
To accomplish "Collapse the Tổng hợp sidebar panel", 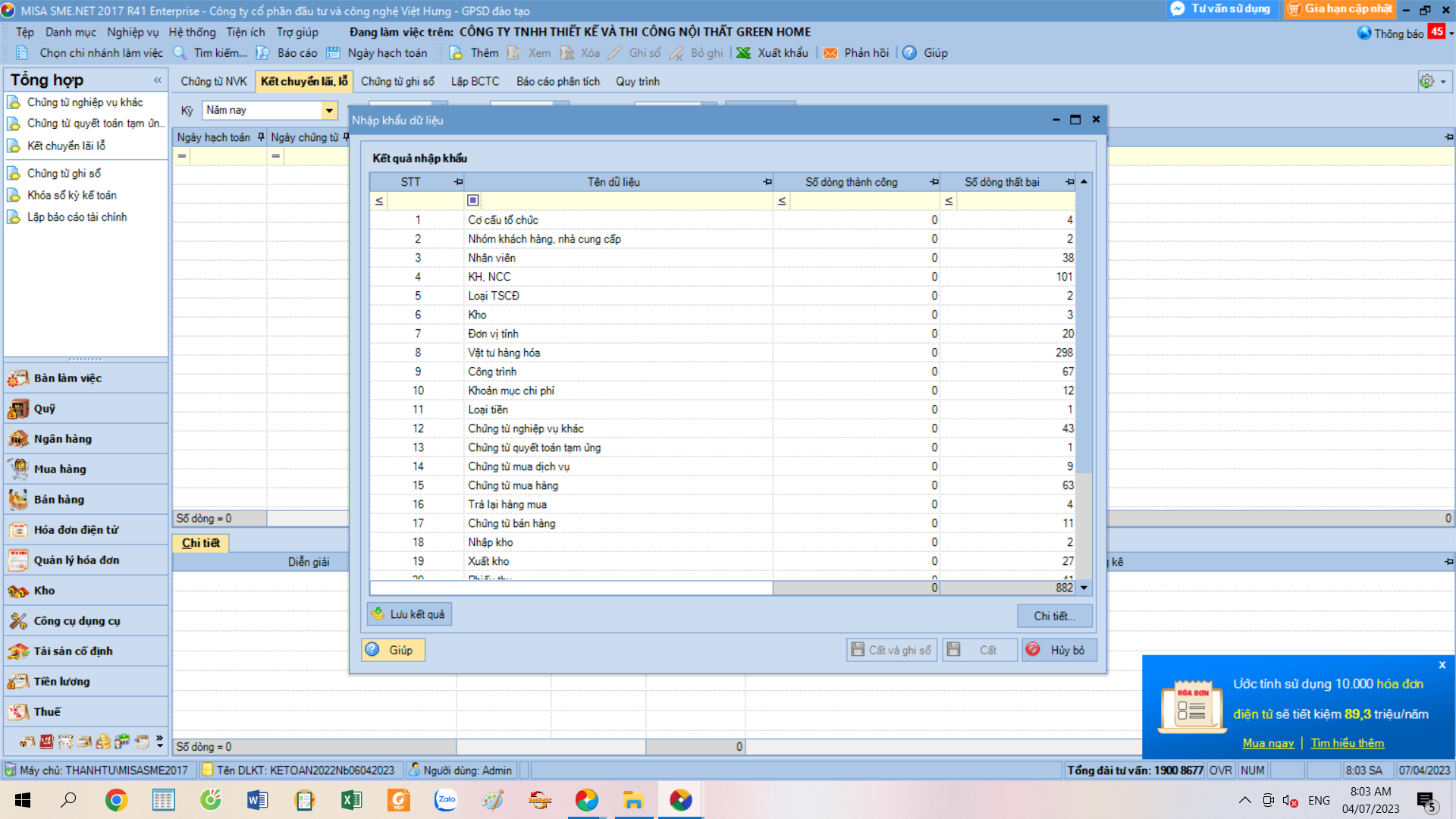I will 158,80.
